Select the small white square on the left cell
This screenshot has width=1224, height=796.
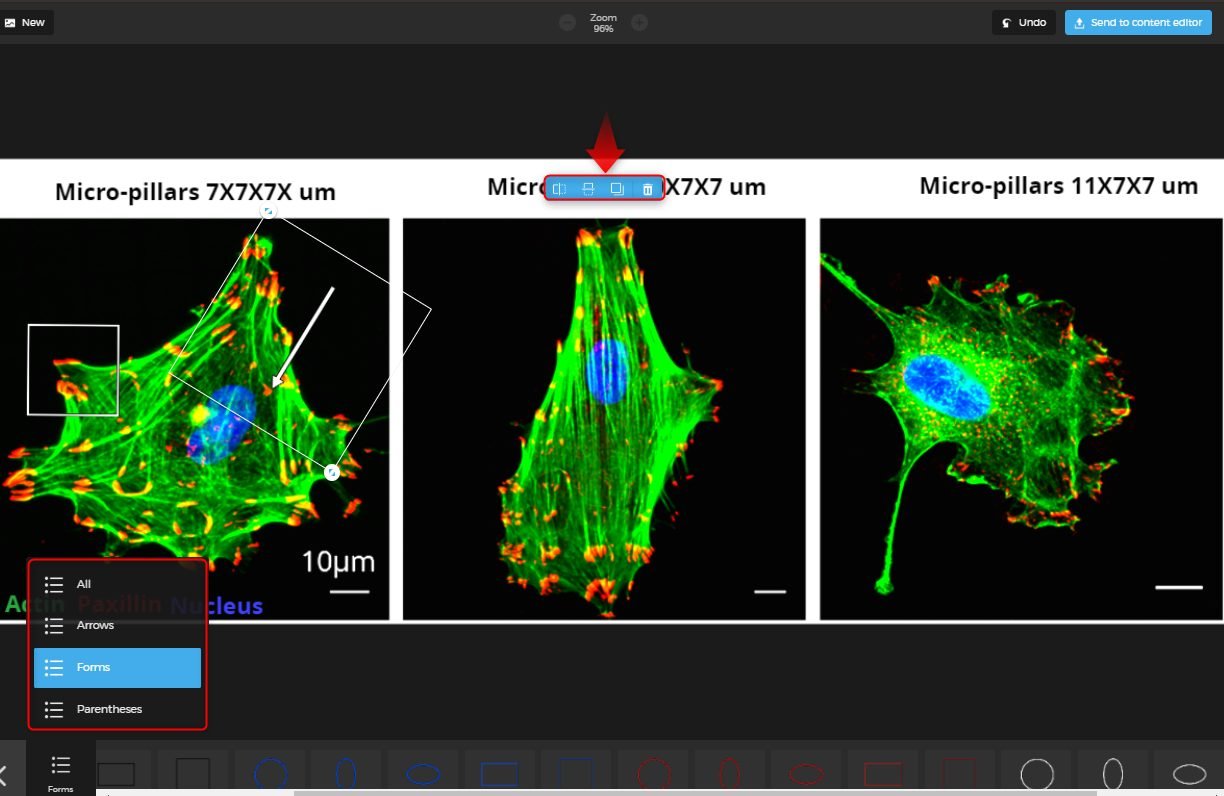pyautogui.click(x=73, y=370)
